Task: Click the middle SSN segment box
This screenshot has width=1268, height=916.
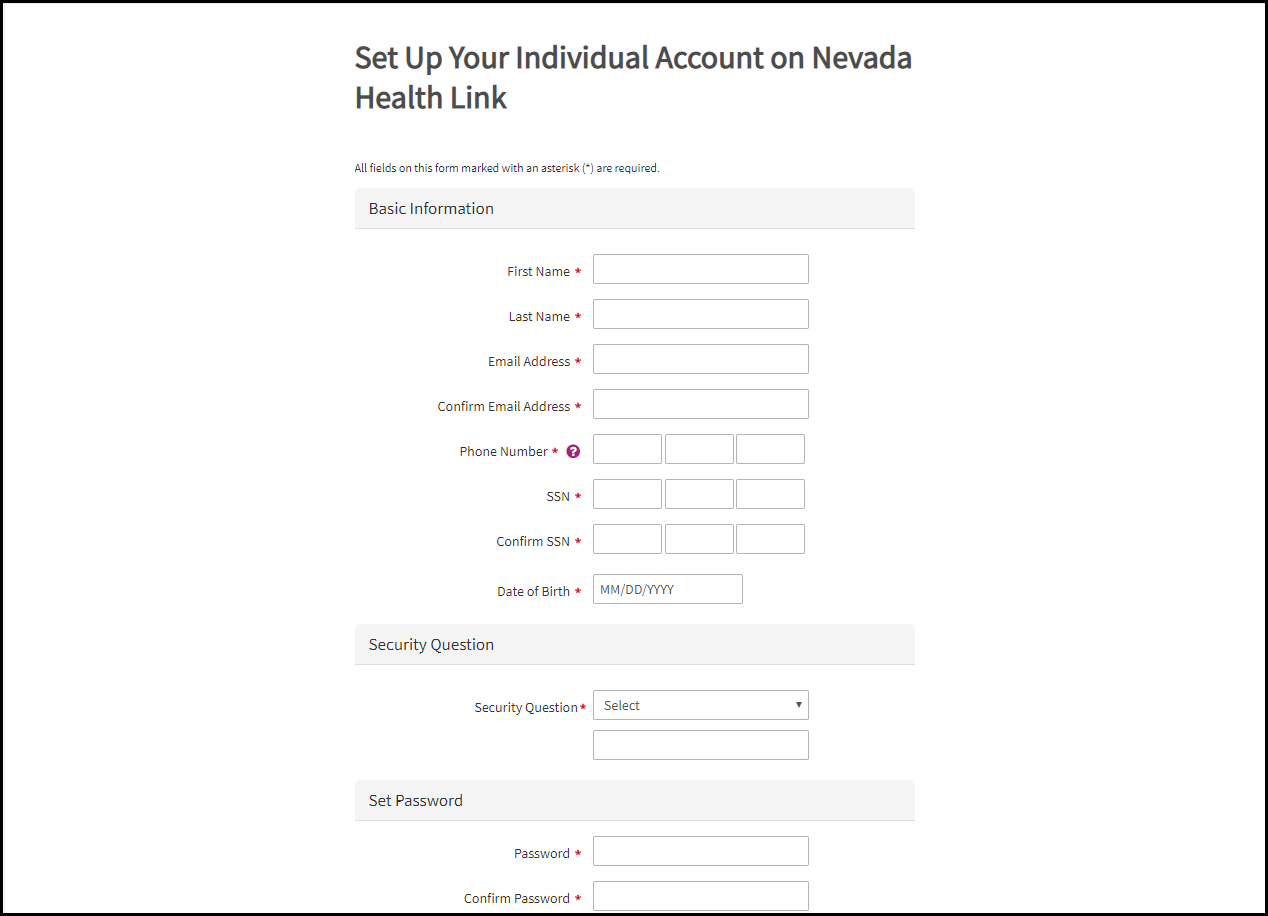Action: (x=699, y=494)
